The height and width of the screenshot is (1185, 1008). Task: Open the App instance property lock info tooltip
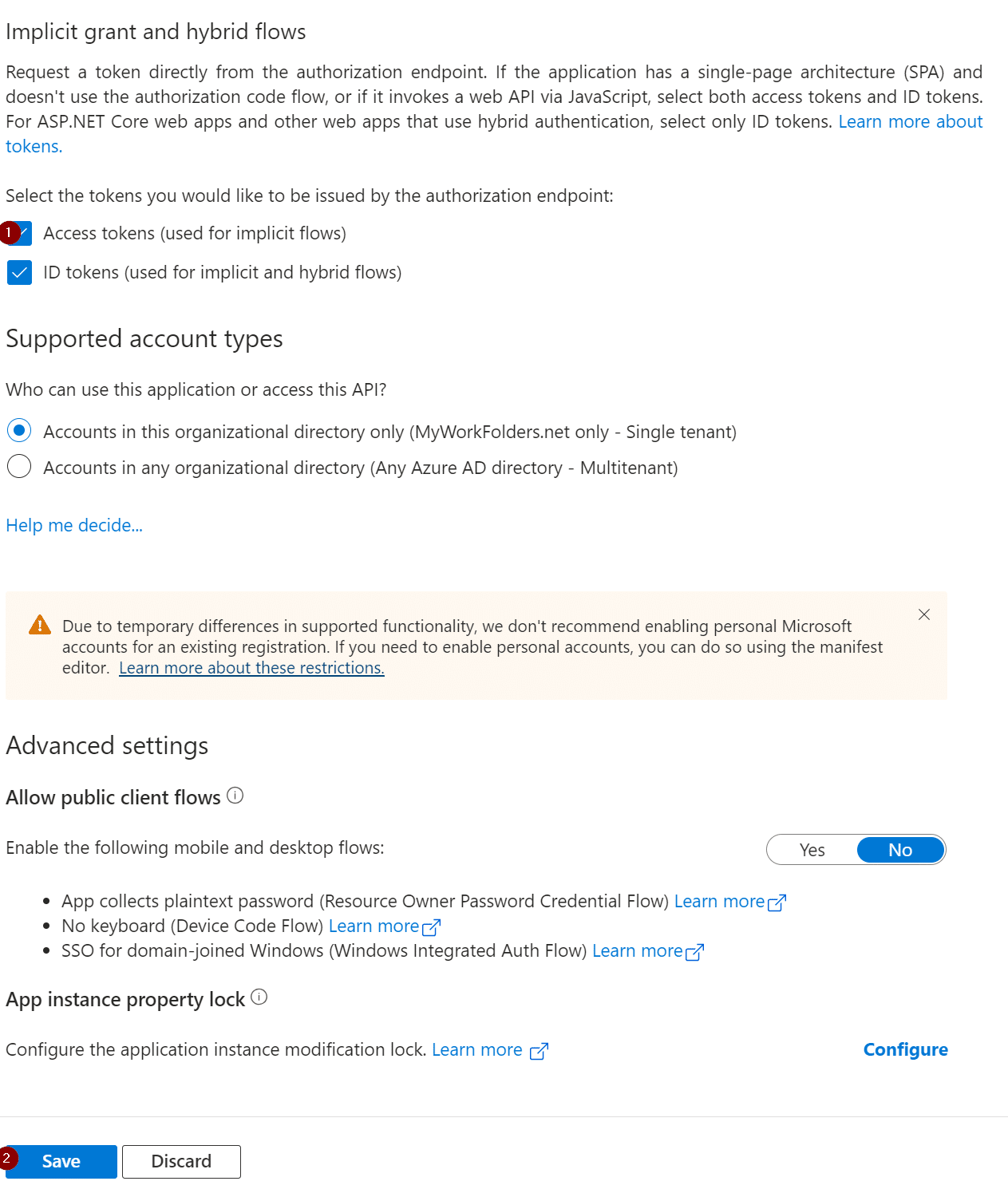pos(259,996)
